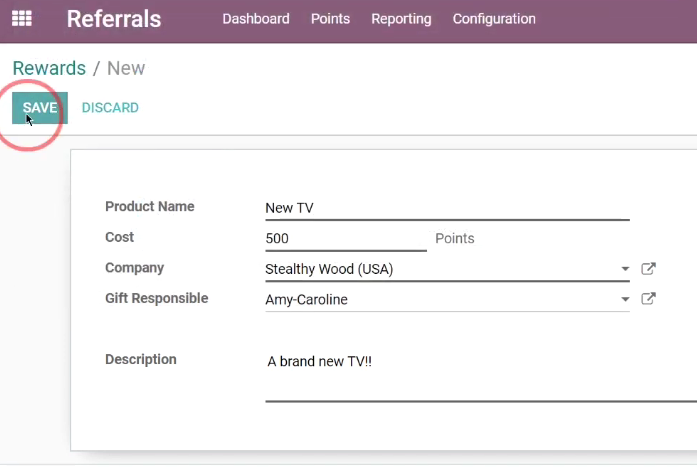This screenshot has width=697, height=468.
Task: Focus the Product Name field
Action: (447, 208)
